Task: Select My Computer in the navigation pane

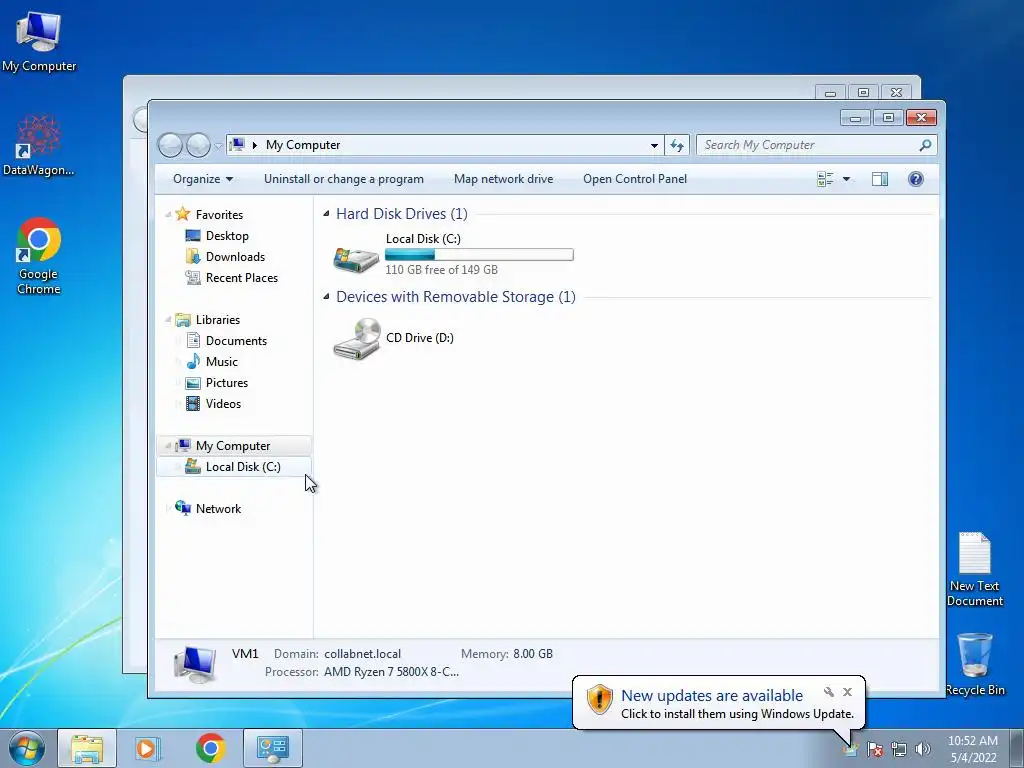Action: [234, 446]
